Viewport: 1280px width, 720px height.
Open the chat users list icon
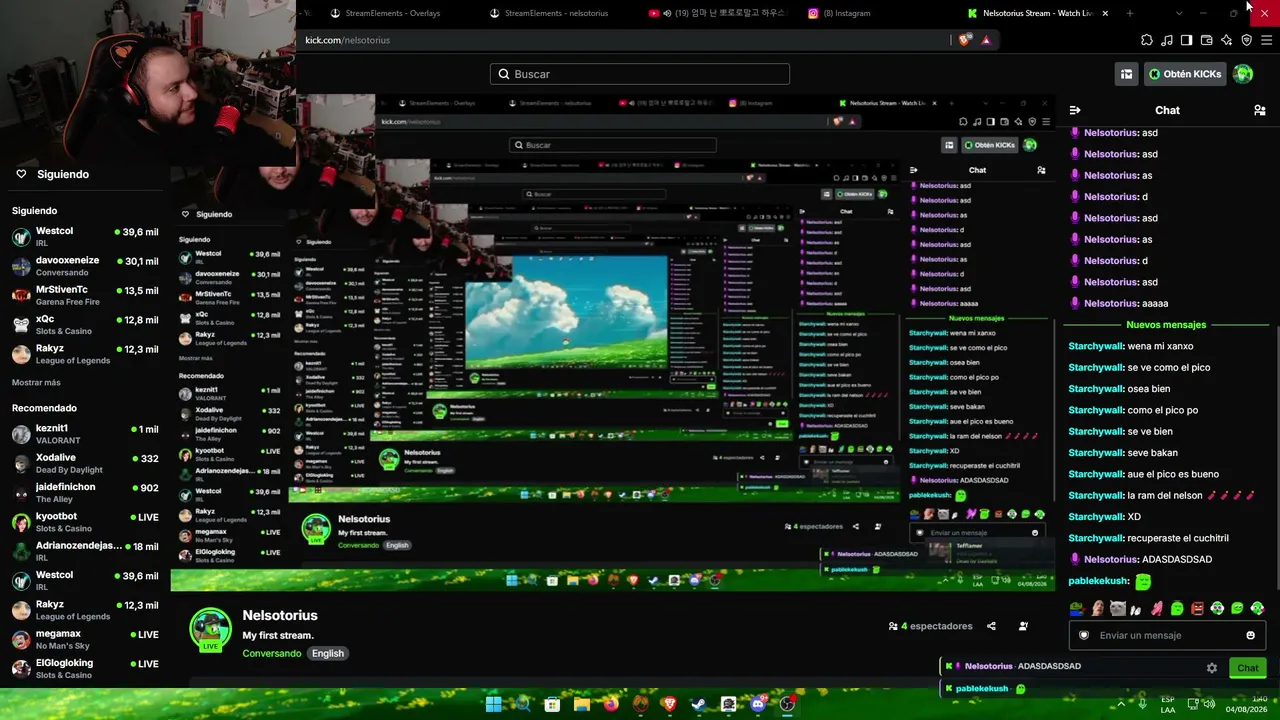pos(1259,110)
